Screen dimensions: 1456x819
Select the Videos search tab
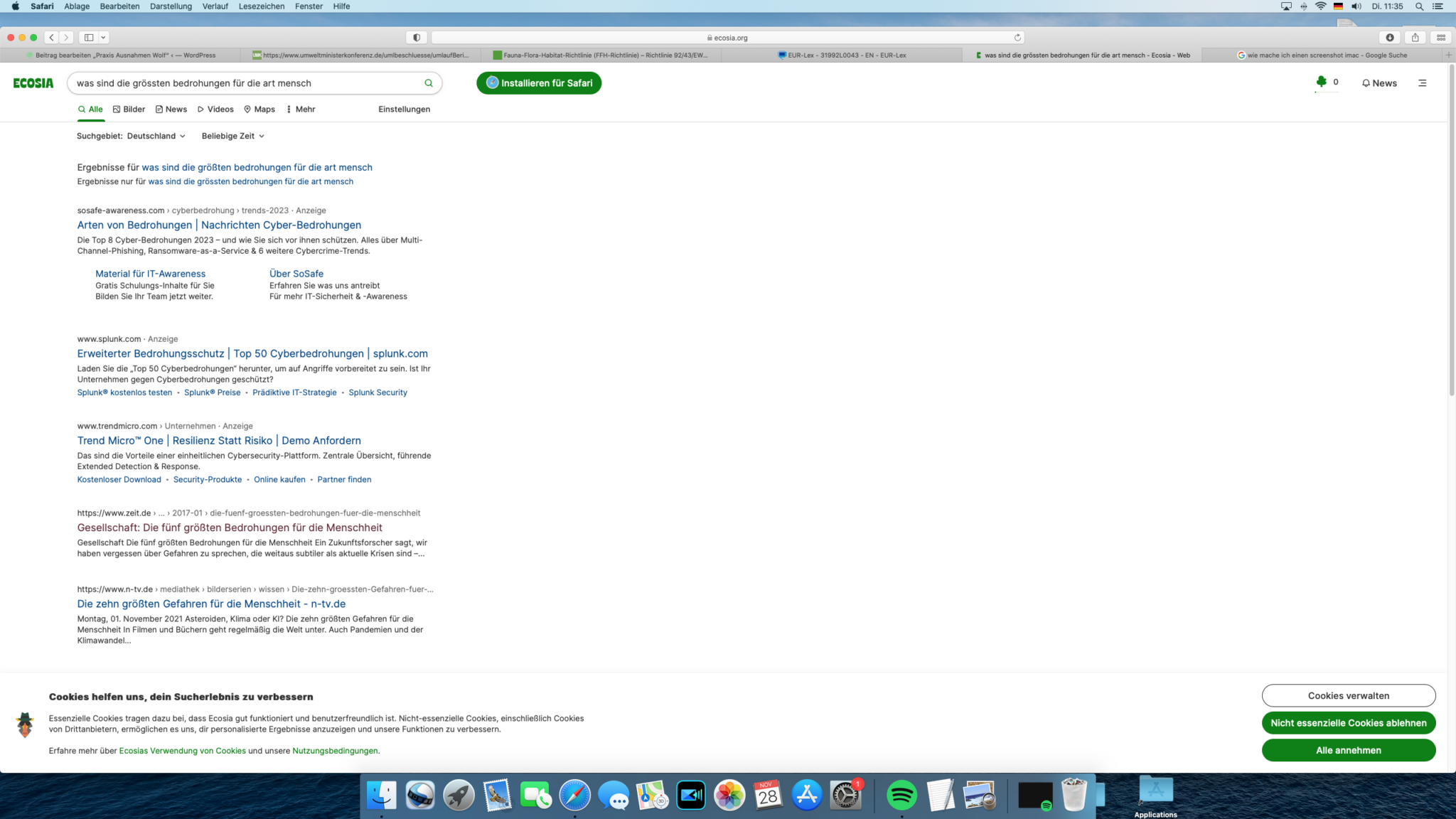click(x=215, y=109)
